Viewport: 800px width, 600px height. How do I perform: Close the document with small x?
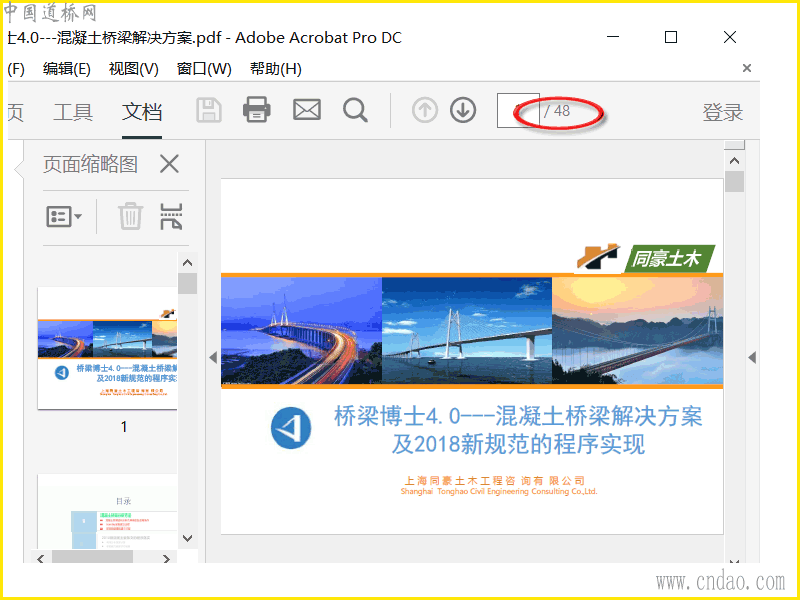747,68
